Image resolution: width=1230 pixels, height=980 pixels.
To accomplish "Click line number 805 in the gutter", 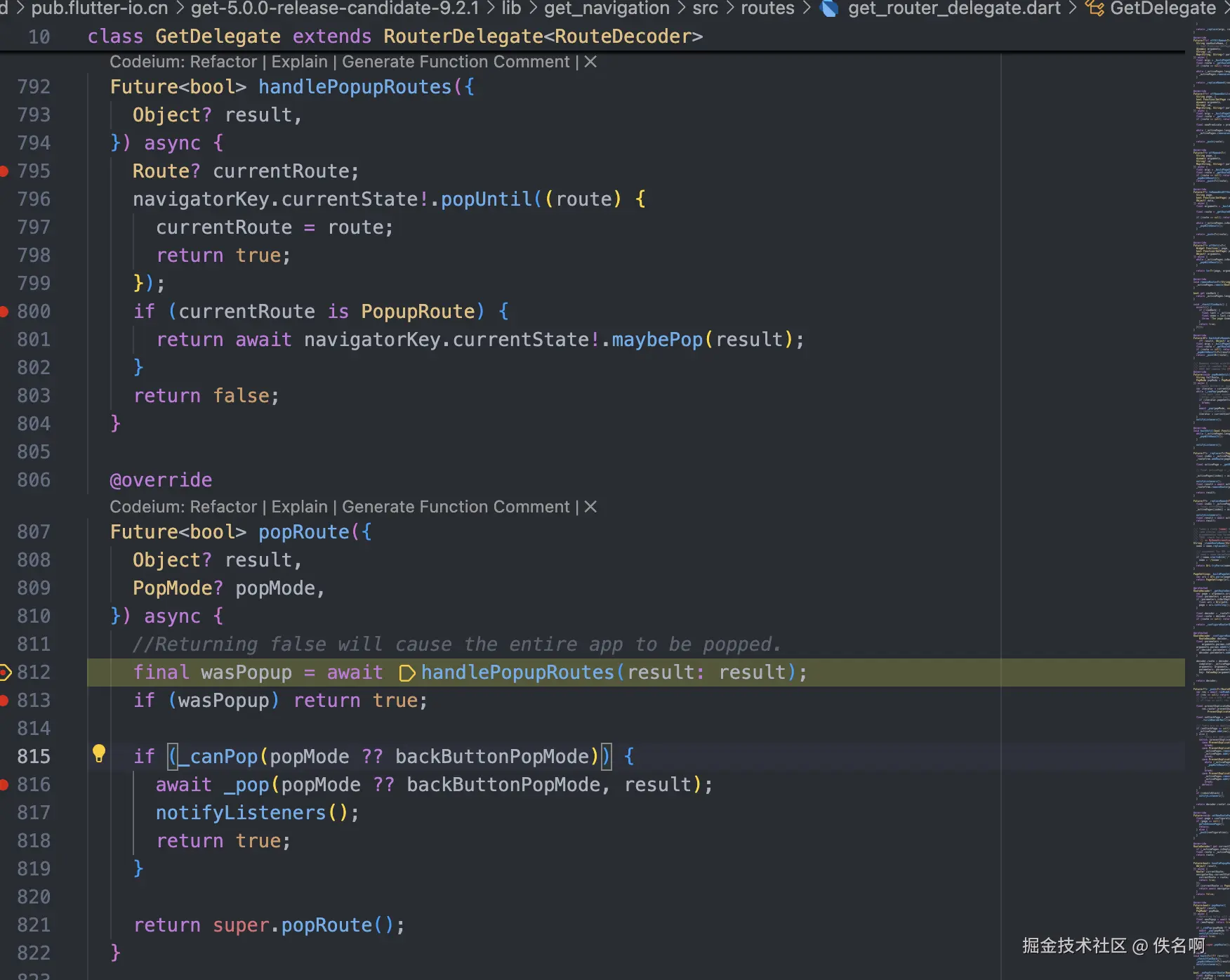I will point(34,452).
